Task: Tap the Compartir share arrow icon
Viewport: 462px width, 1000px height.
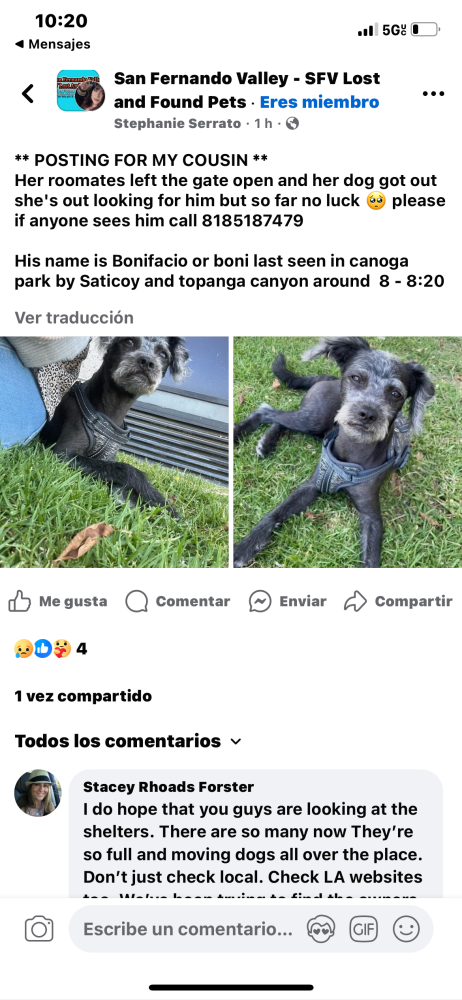Action: point(355,601)
